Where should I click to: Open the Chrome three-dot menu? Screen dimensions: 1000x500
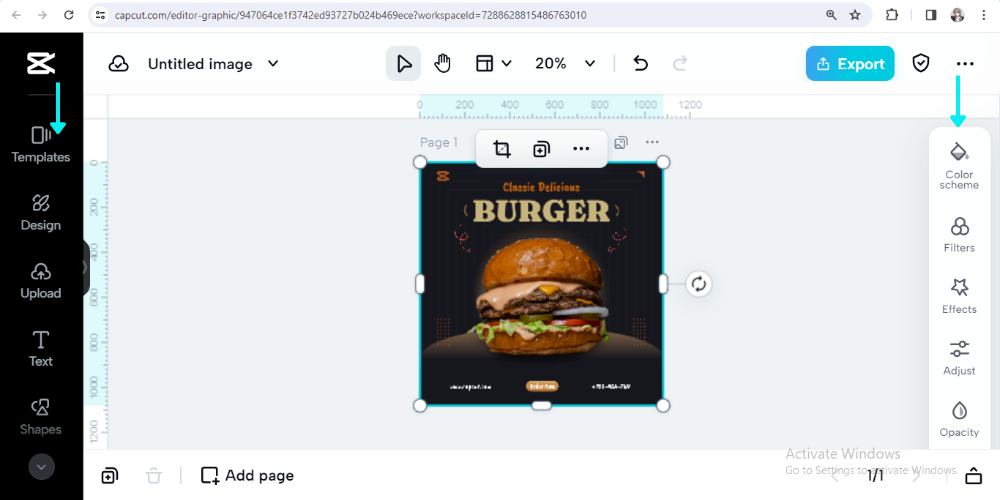983,15
